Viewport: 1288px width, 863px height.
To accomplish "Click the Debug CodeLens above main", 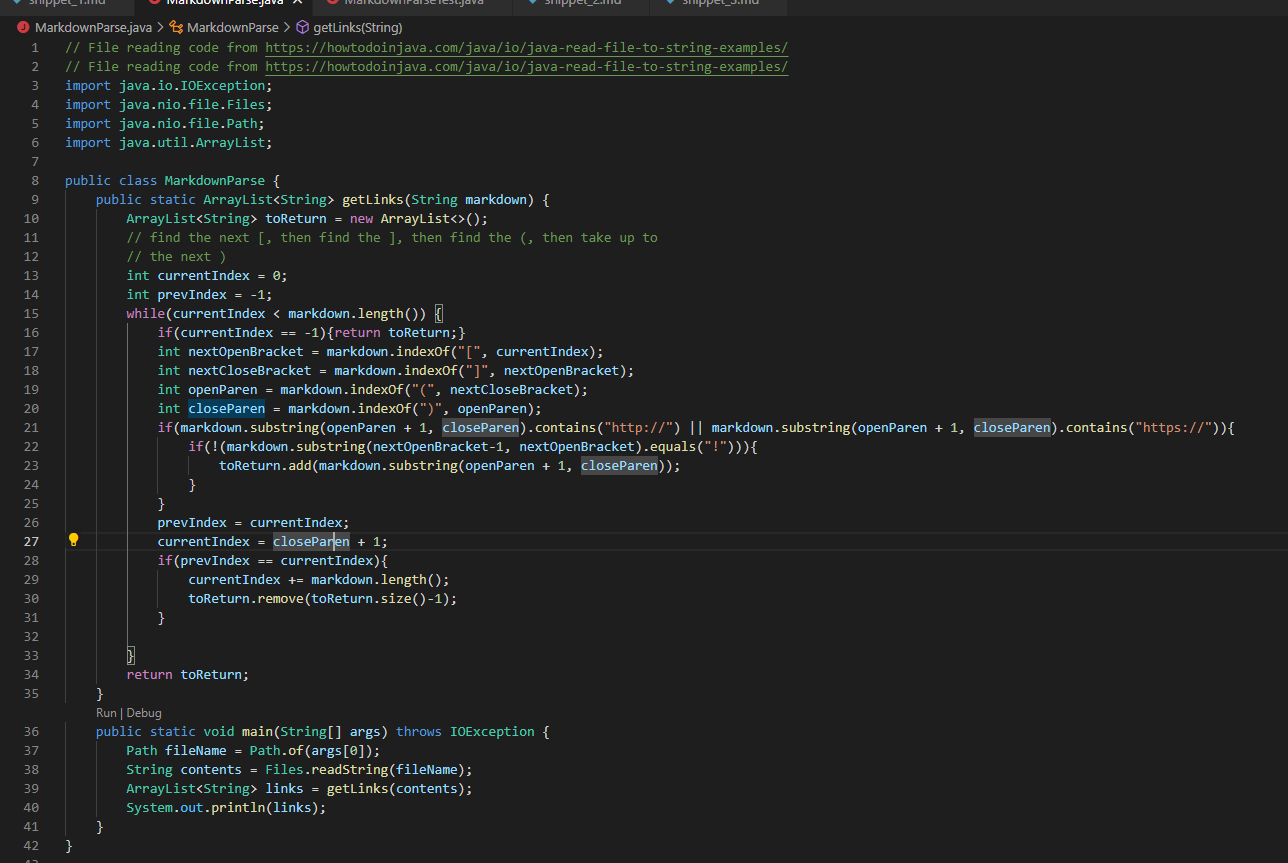I will 144,713.
